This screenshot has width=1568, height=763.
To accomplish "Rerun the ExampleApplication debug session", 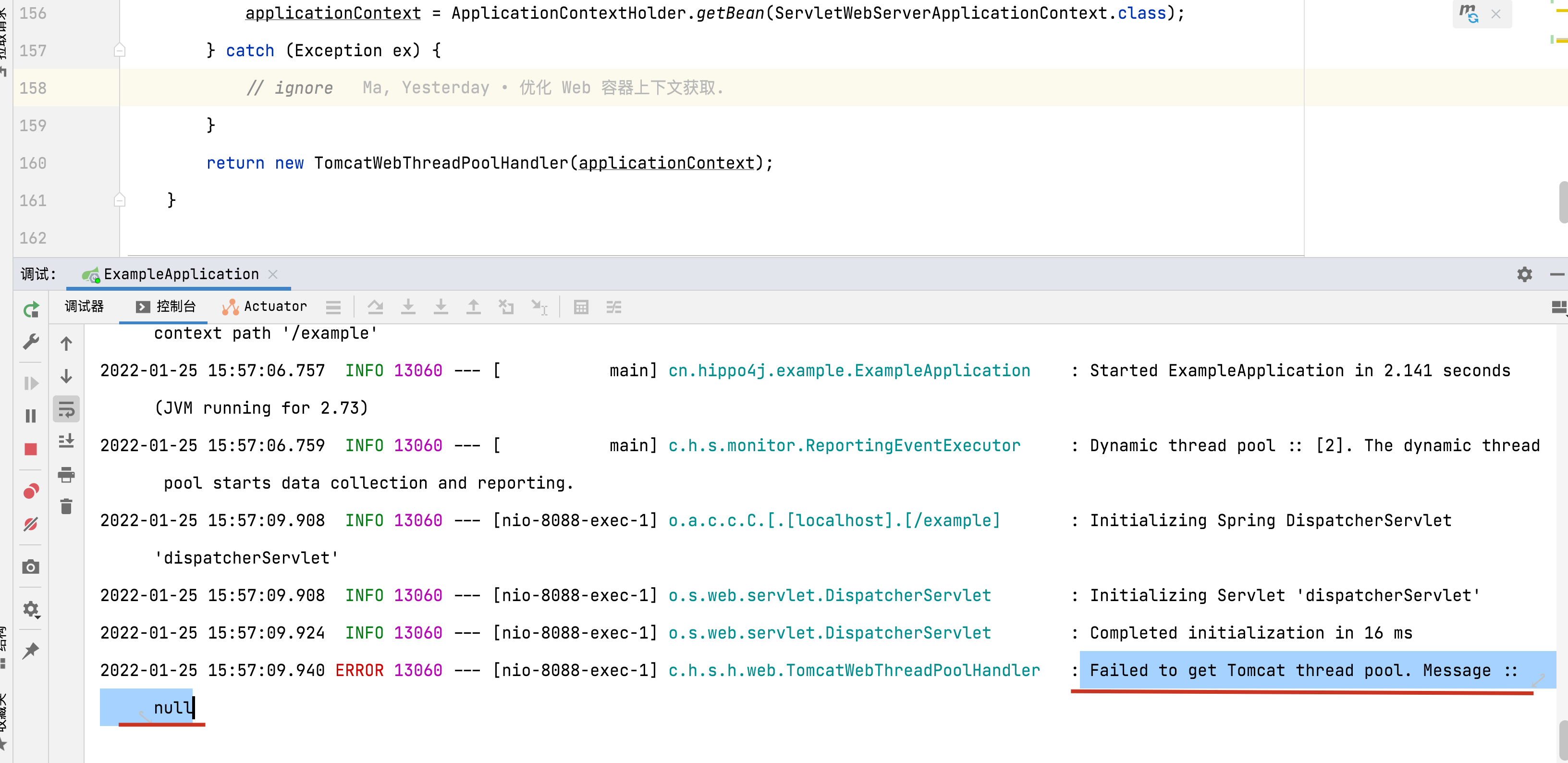I will coord(30,310).
